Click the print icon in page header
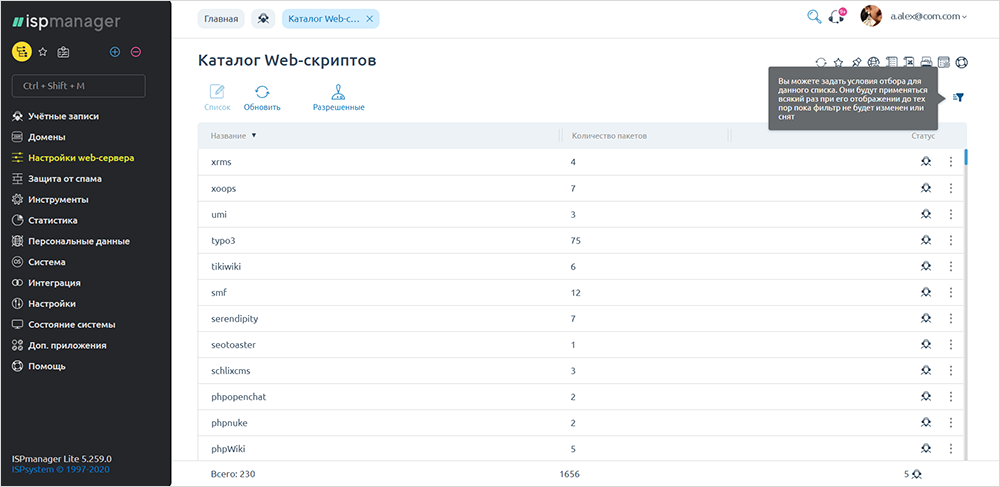Viewport: 1000px width, 487px height. tap(927, 62)
